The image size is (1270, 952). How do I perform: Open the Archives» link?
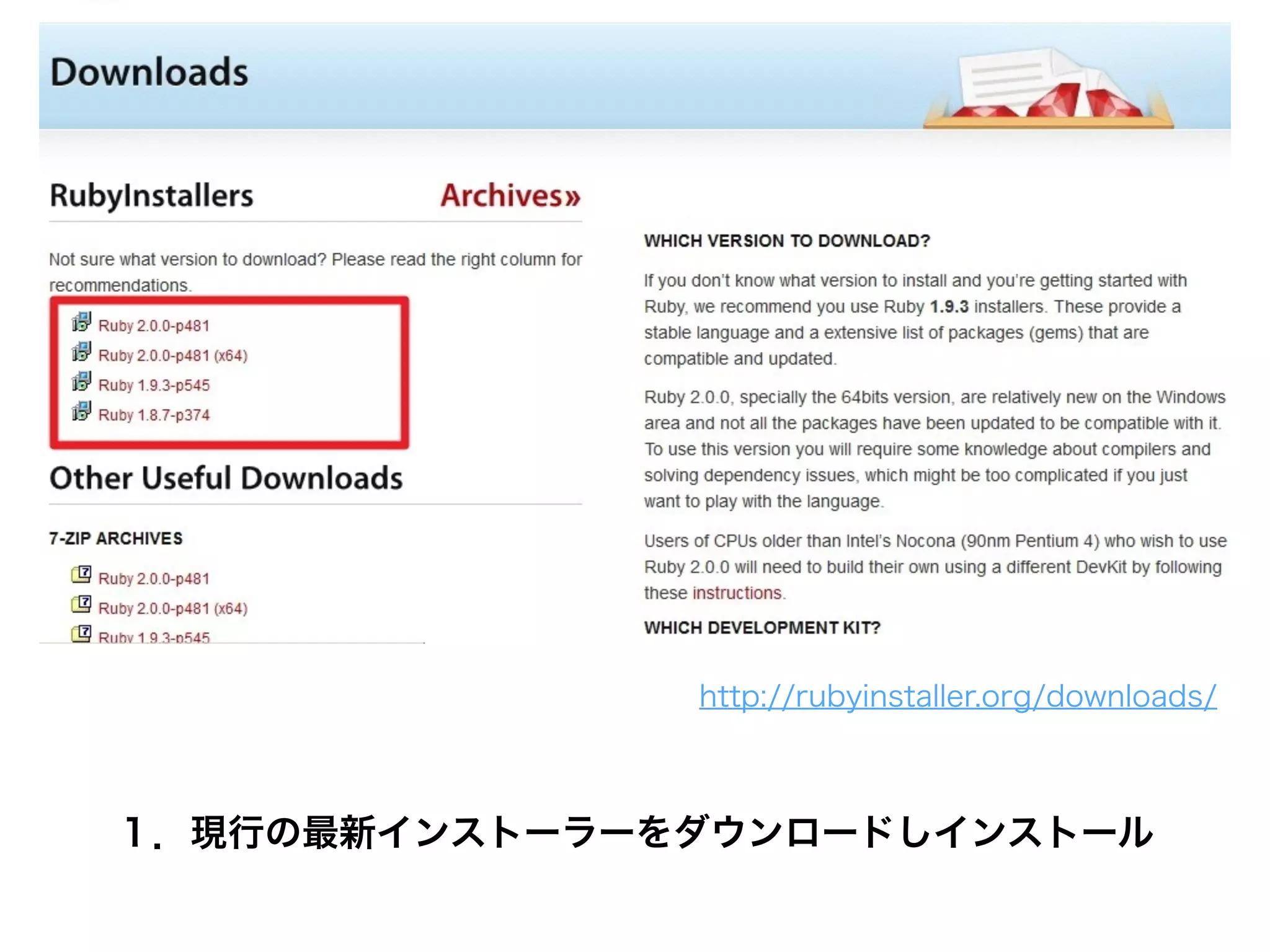tap(510, 195)
